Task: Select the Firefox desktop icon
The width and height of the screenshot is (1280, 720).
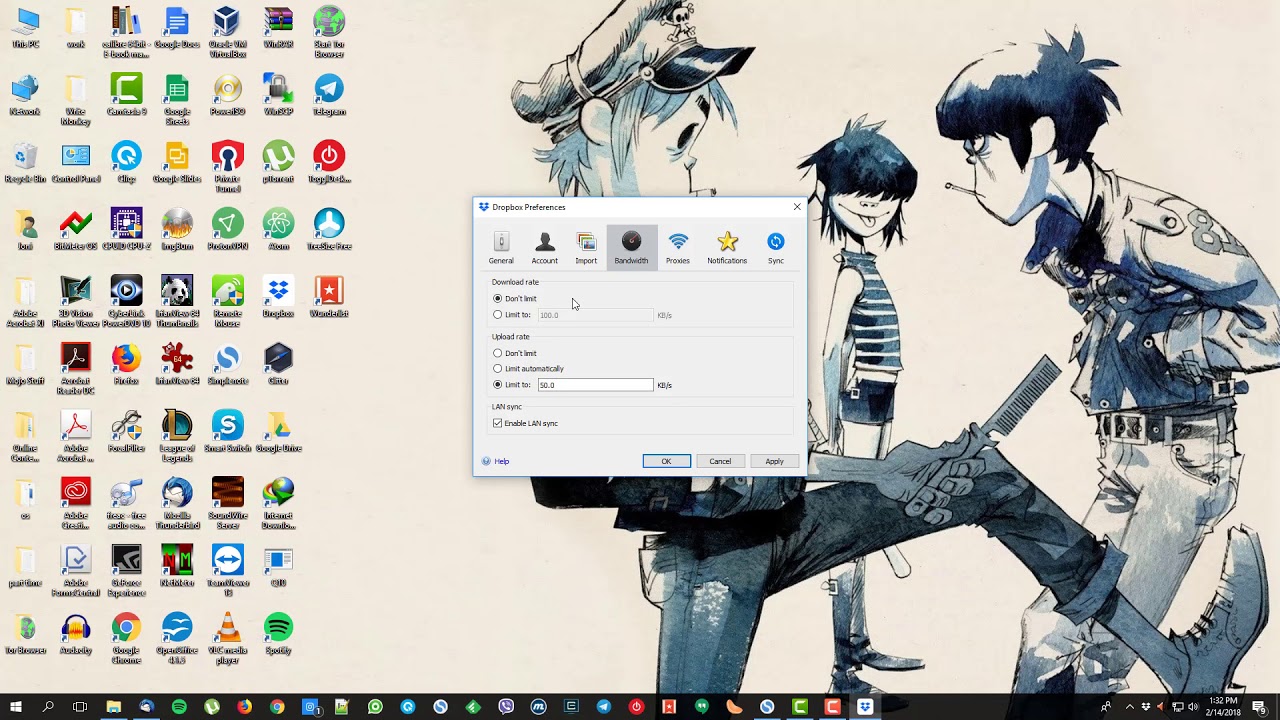Action: pyautogui.click(x=126, y=365)
